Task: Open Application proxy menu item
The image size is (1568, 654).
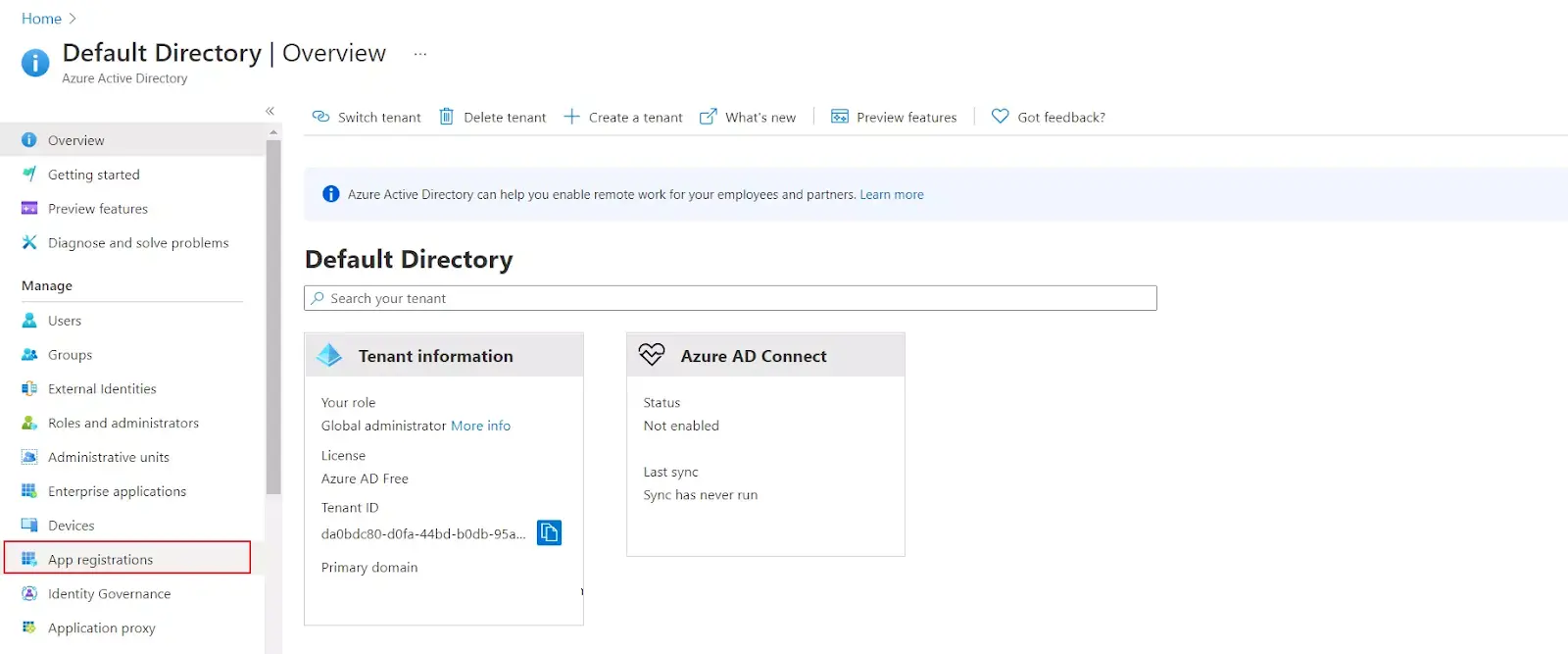Action: point(132,629)
